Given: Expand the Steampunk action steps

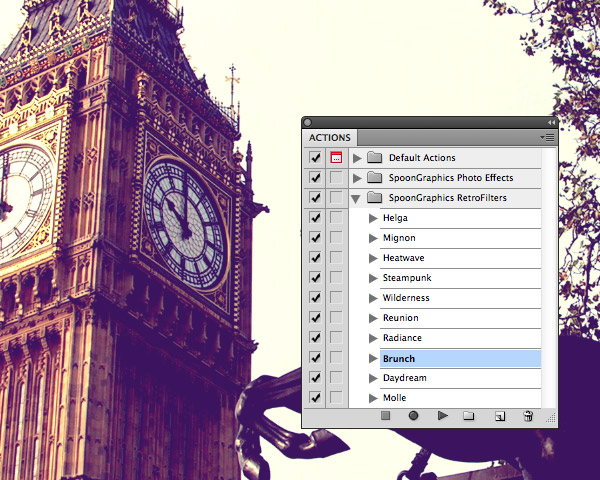Looking at the screenshot, I should tap(373, 278).
